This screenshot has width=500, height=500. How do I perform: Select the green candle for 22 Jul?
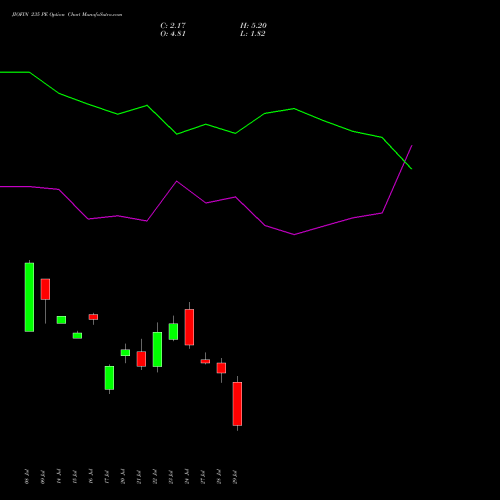point(157,349)
